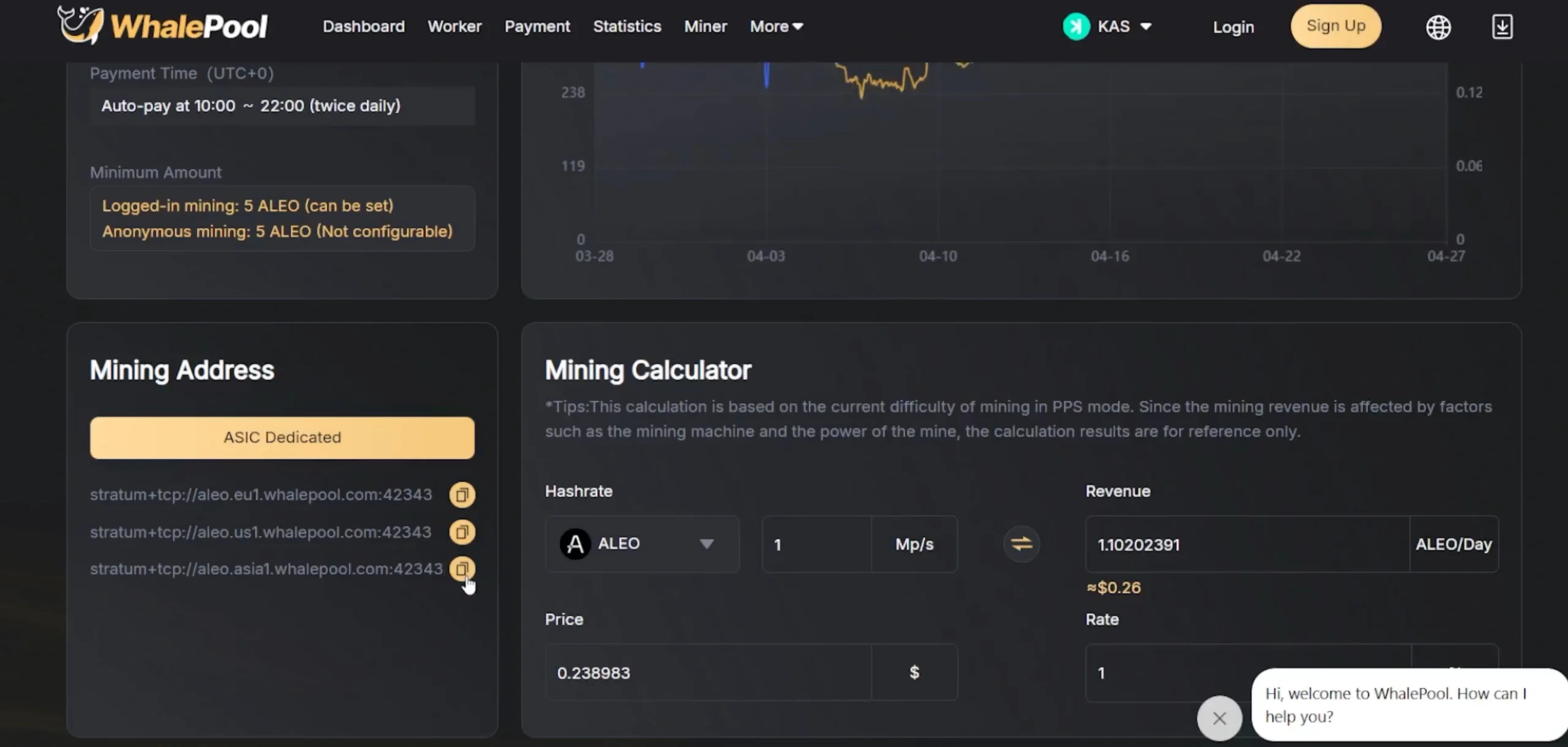
Task: Click the swap hashrate/revenue icon
Action: pos(1021,544)
